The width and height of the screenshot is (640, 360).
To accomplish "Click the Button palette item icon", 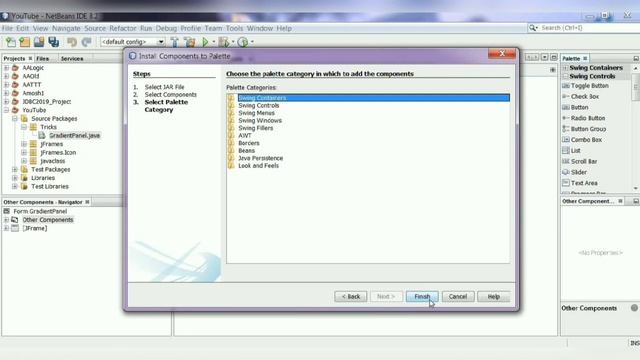I will (x=566, y=107).
